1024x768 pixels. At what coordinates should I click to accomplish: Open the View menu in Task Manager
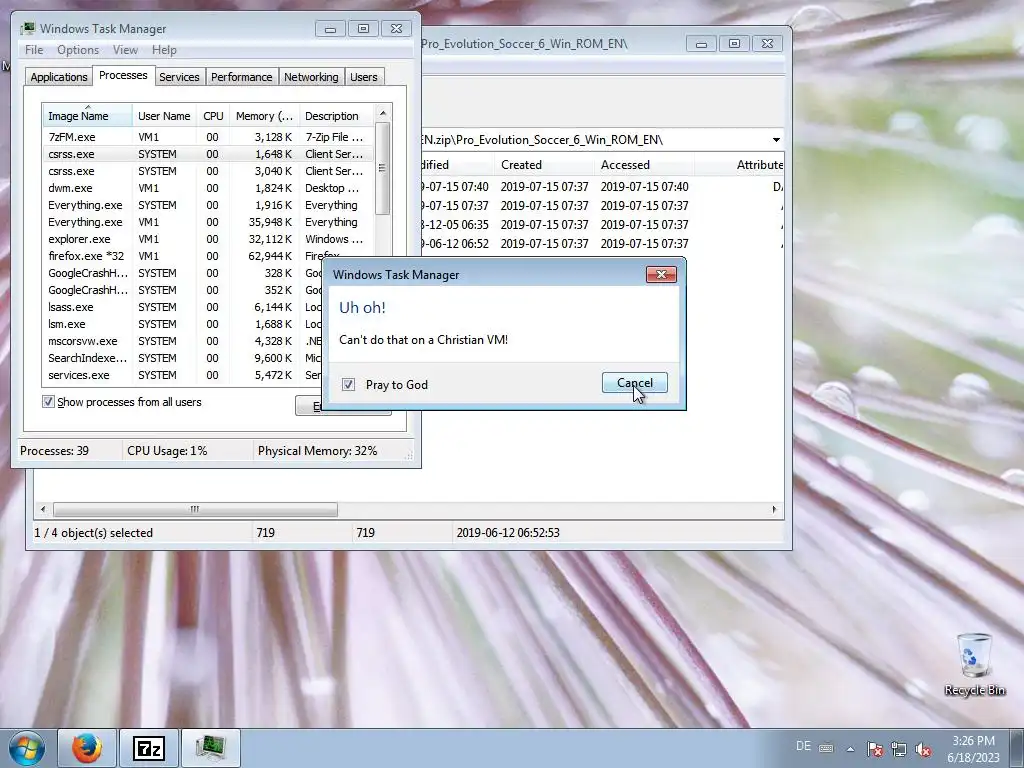coord(125,50)
